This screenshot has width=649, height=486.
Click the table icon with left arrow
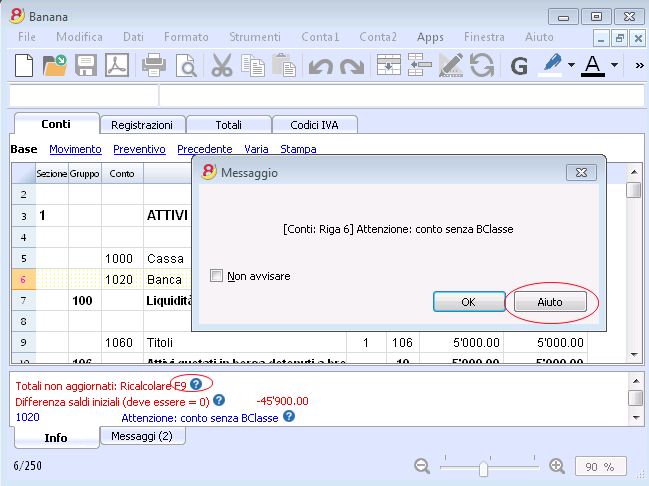[x=420, y=65]
